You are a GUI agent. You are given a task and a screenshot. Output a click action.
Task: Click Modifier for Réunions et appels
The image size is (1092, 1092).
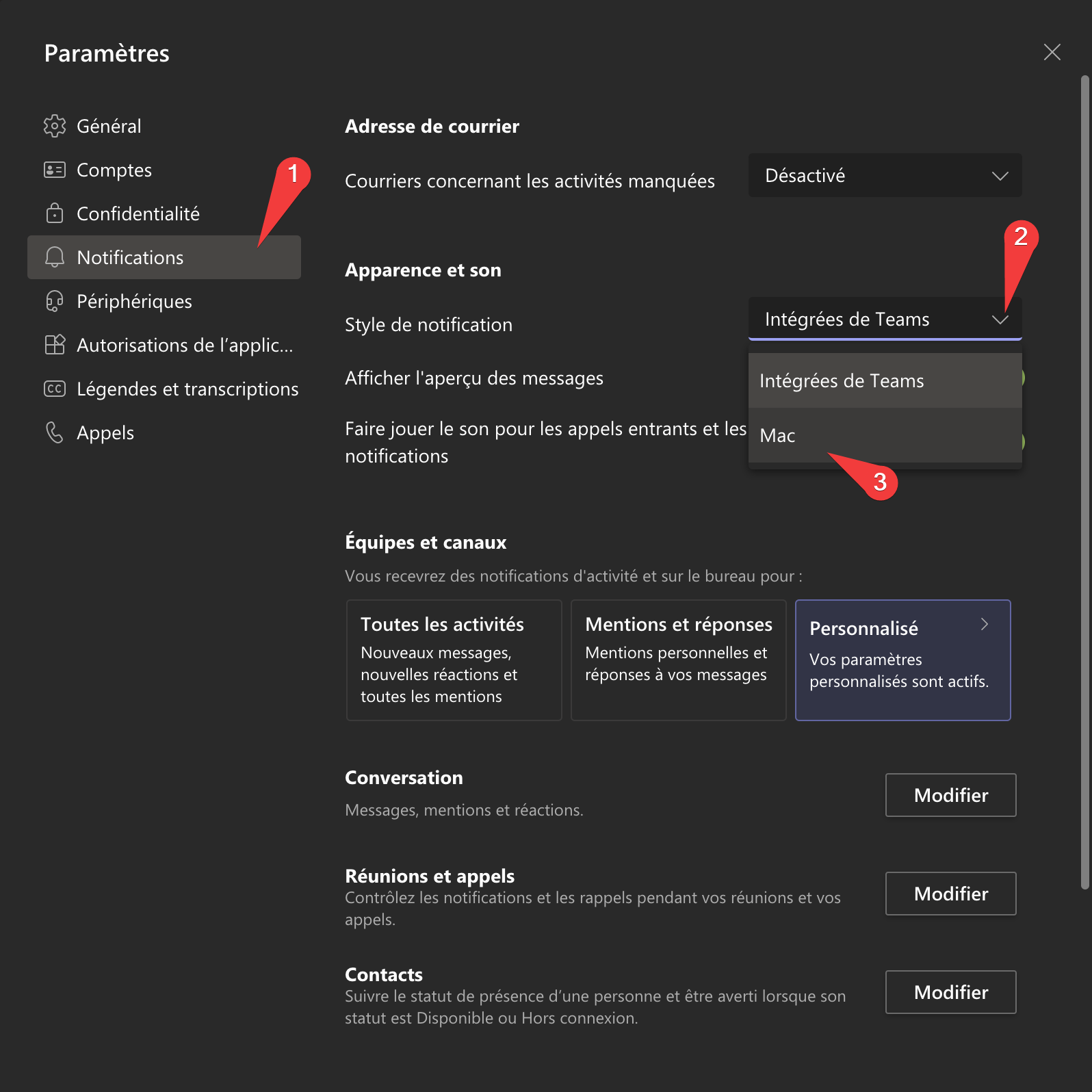[950, 894]
